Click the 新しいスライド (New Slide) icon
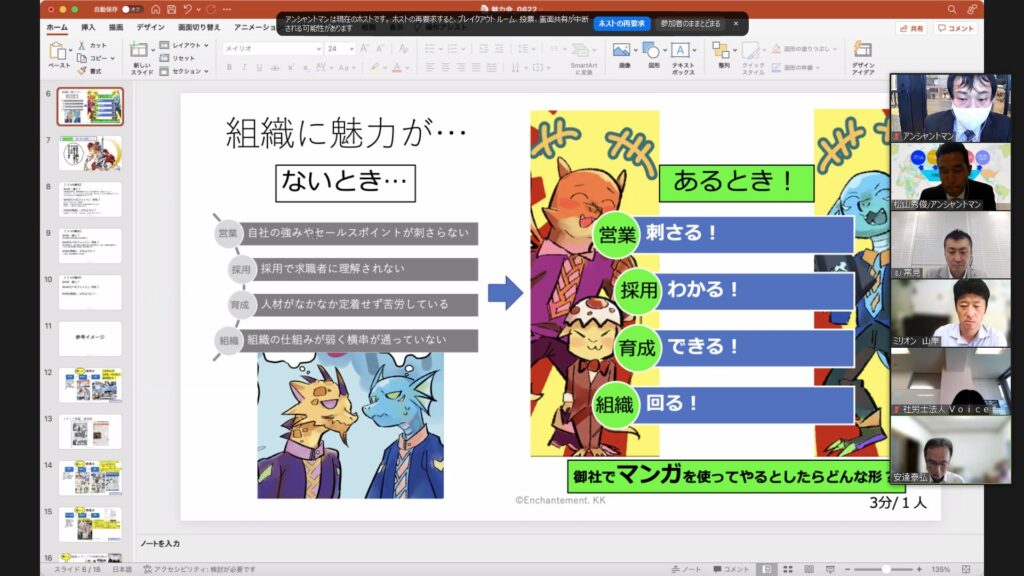The image size is (1024, 576). click(138, 50)
